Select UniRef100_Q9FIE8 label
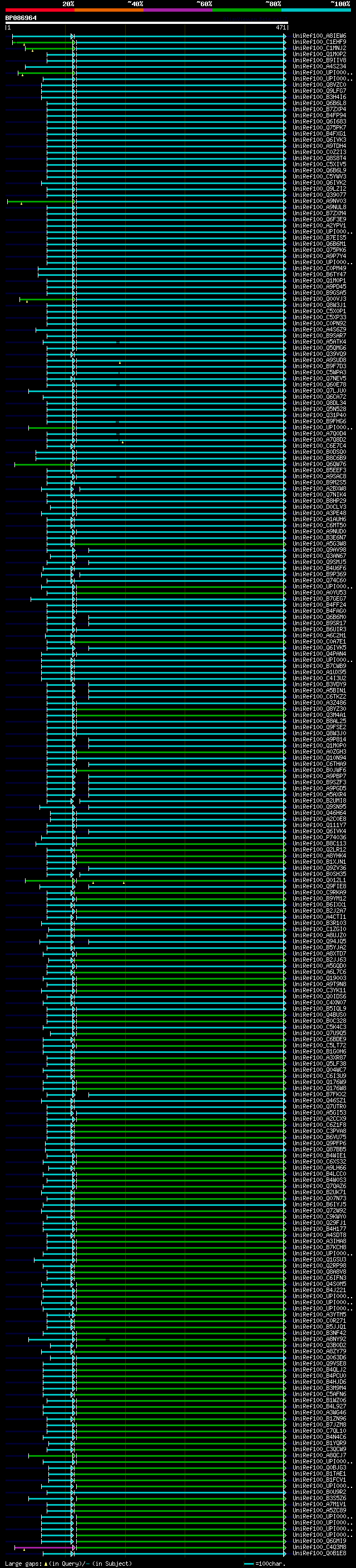This screenshot has height=1568, width=356. tap(319, 886)
